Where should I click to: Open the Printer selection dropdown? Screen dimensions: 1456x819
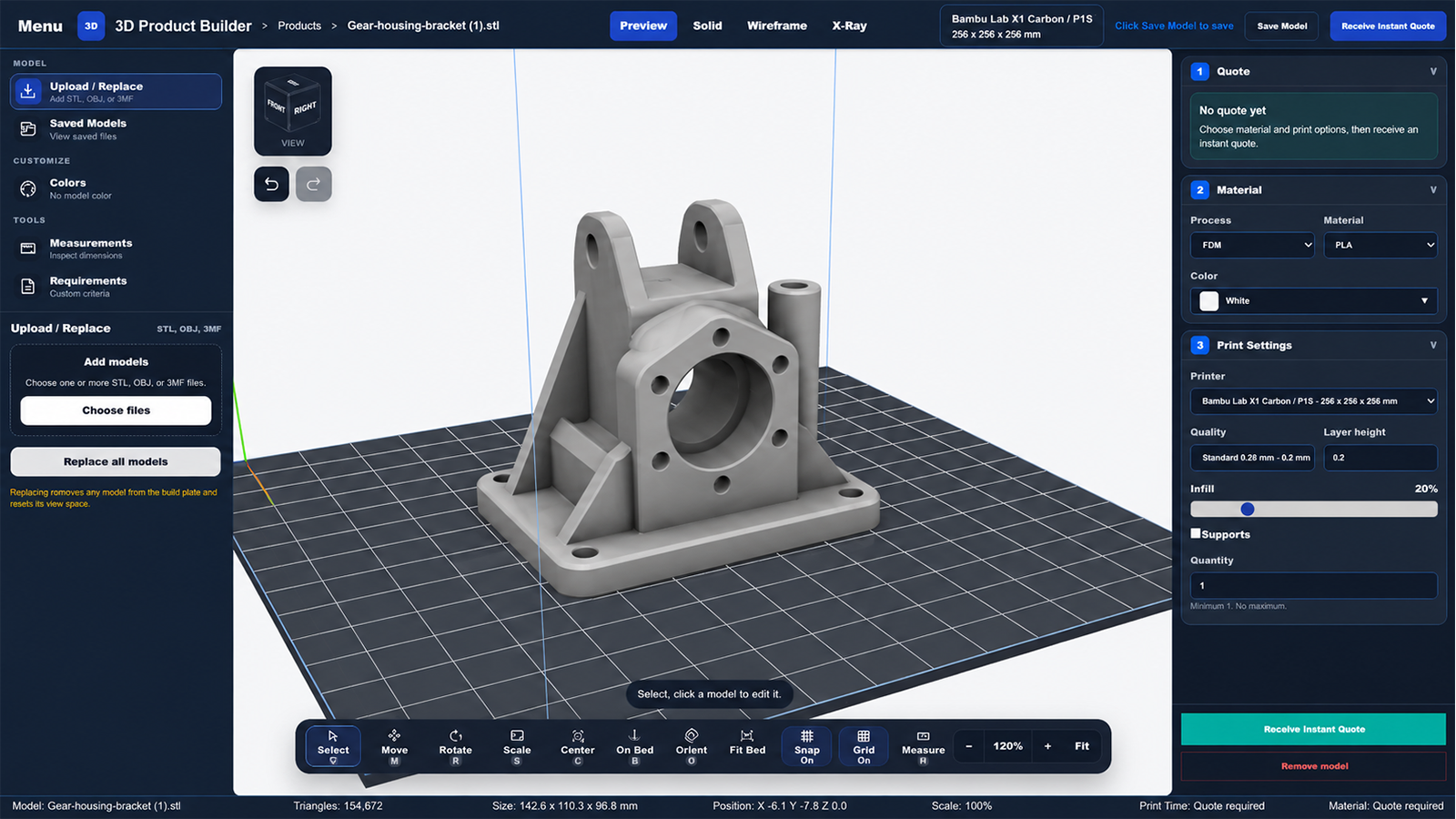[x=1314, y=401]
